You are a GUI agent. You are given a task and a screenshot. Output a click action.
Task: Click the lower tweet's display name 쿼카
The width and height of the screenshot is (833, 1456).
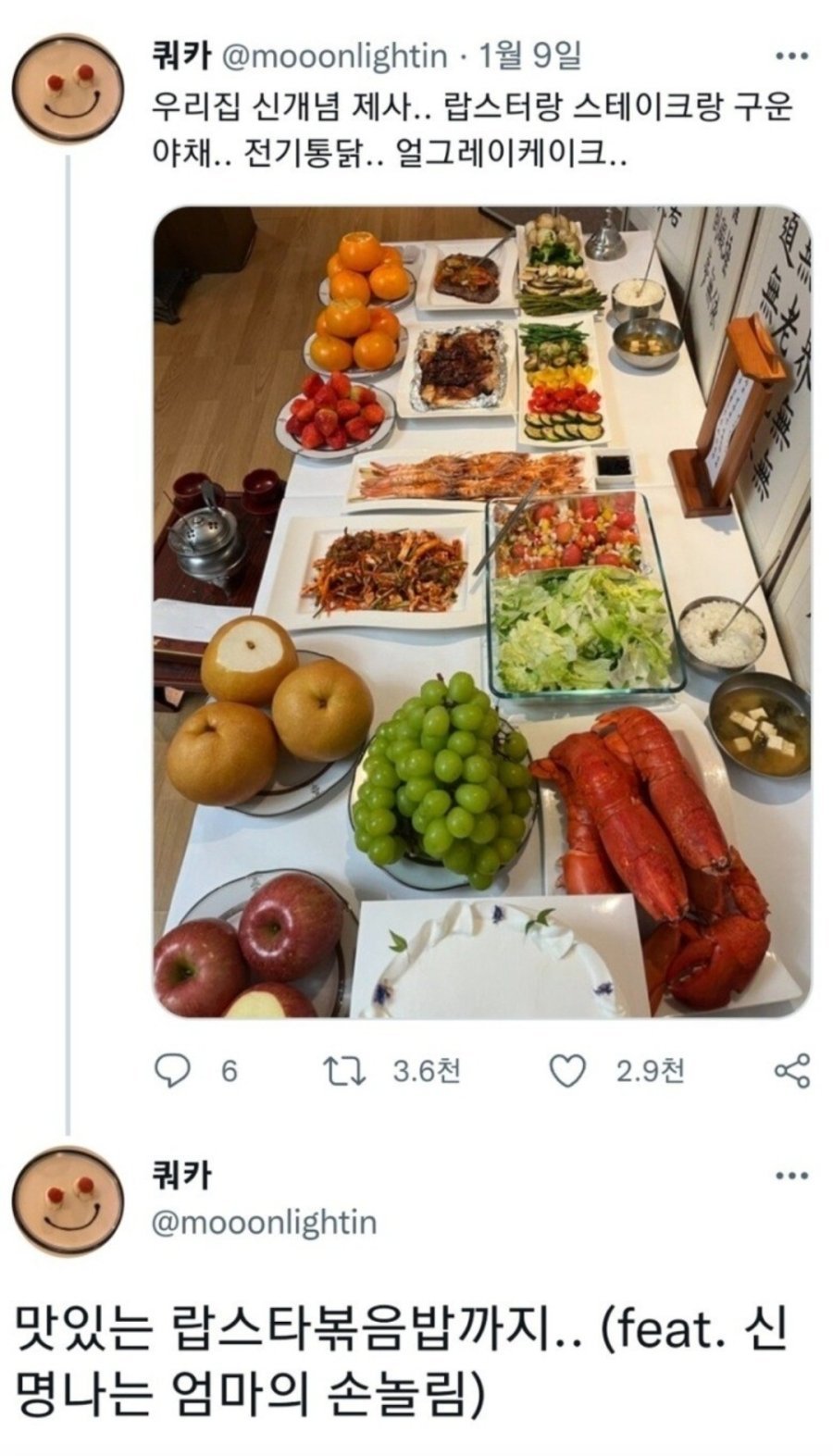click(x=181, y=1176)
